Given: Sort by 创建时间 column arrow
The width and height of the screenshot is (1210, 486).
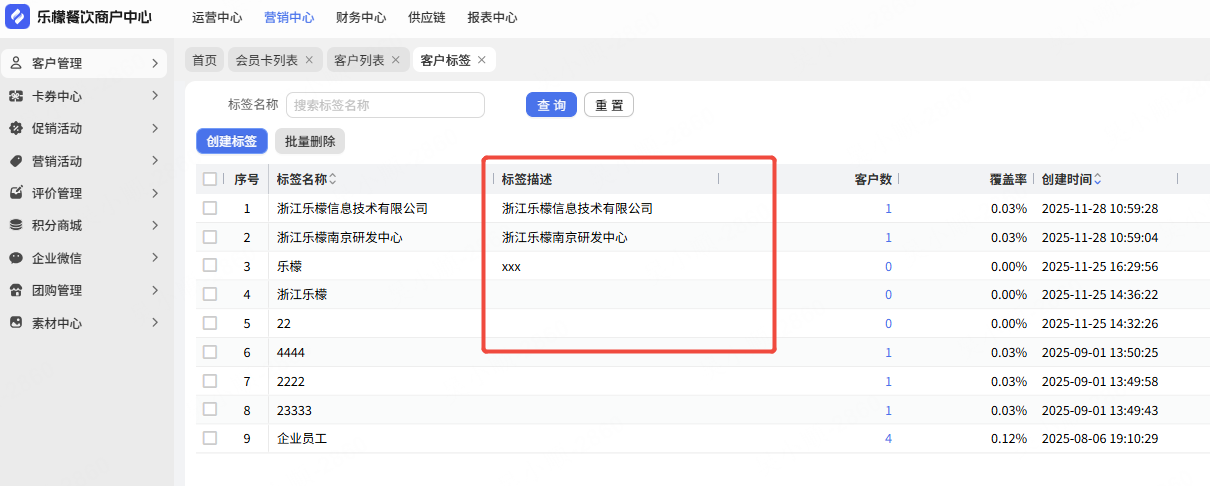Looking at the screenshot, I should (x=1097, y=179).
